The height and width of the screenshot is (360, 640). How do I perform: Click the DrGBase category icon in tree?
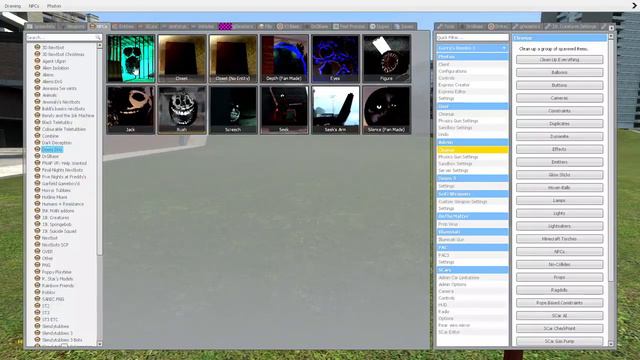point(37,156)
